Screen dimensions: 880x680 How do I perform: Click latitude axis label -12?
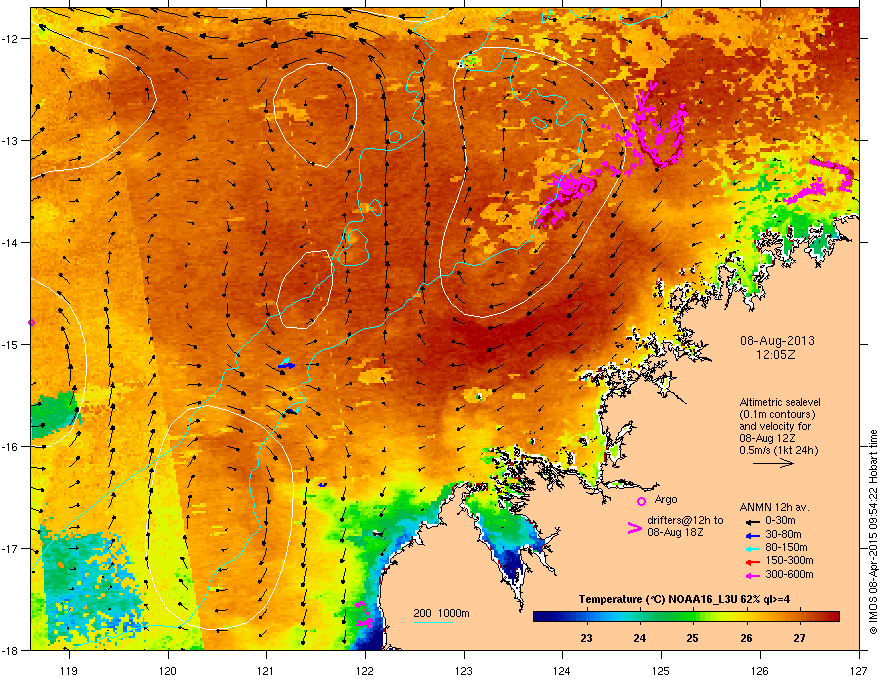[10, 39]
